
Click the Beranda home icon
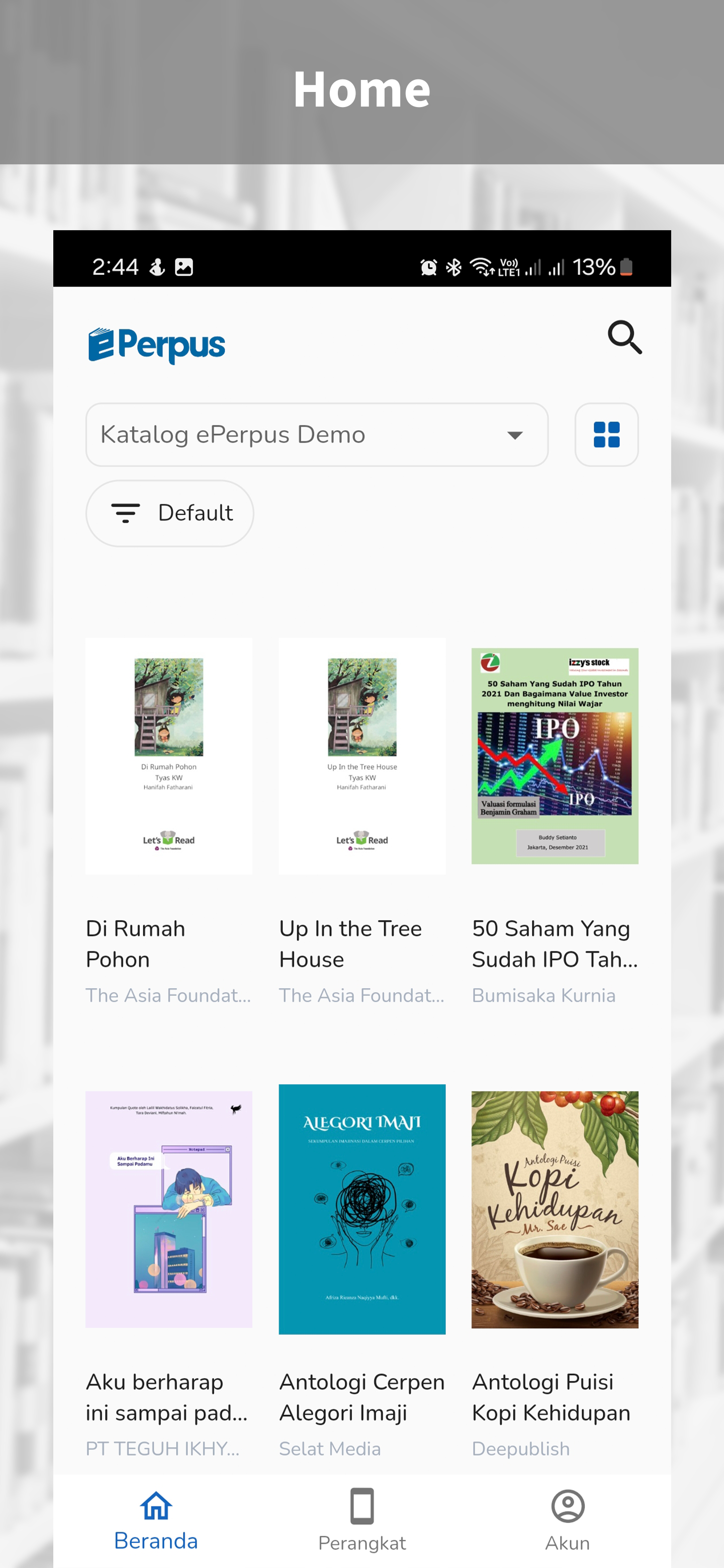coord(156,1506)
